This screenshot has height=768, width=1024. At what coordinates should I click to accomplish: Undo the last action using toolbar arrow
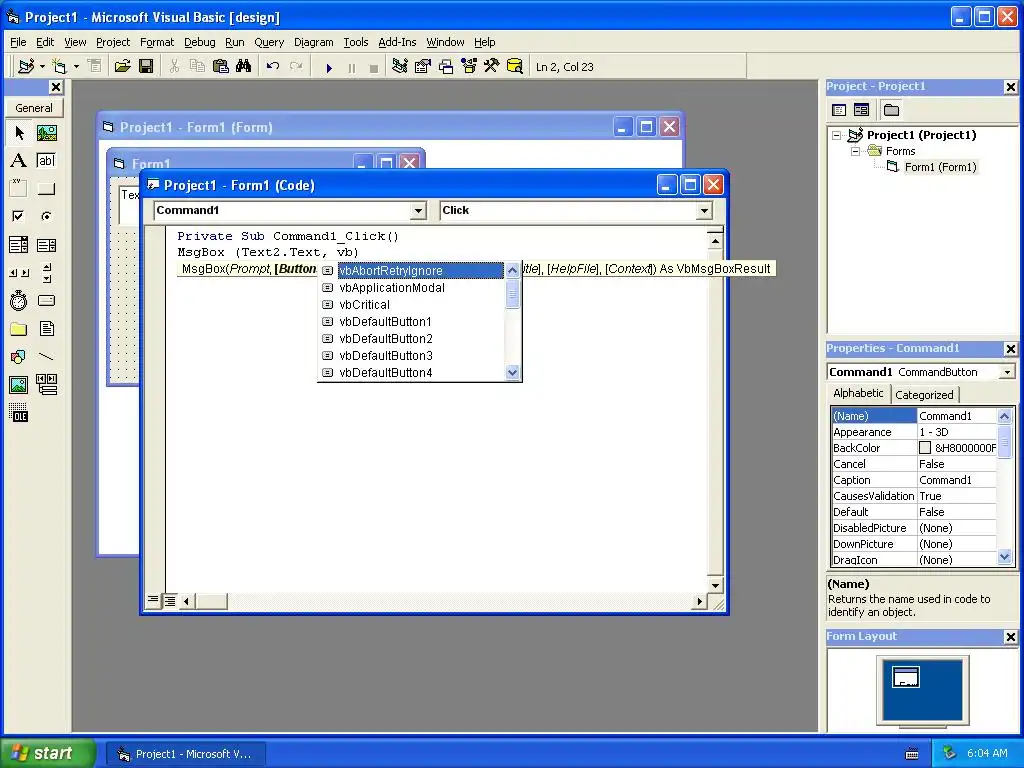tap(273, 67)
